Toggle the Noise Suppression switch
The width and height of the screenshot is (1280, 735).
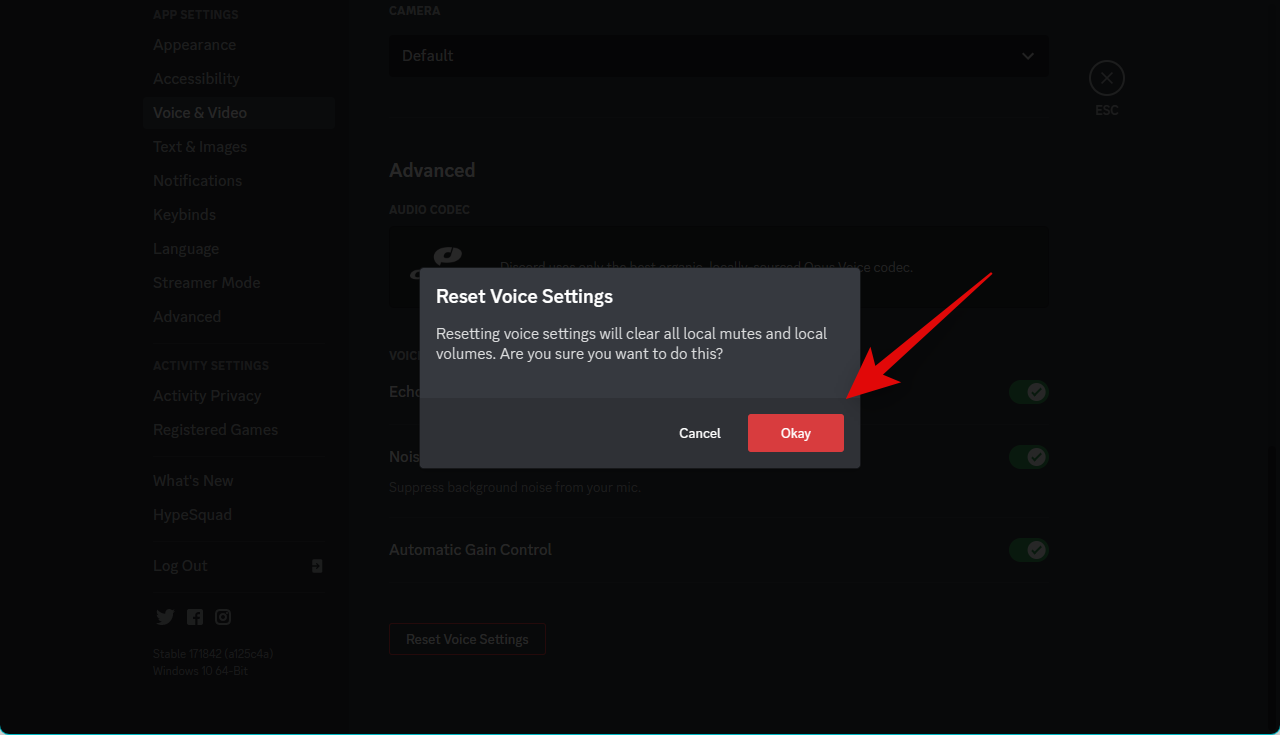[x=1028, y=457]
